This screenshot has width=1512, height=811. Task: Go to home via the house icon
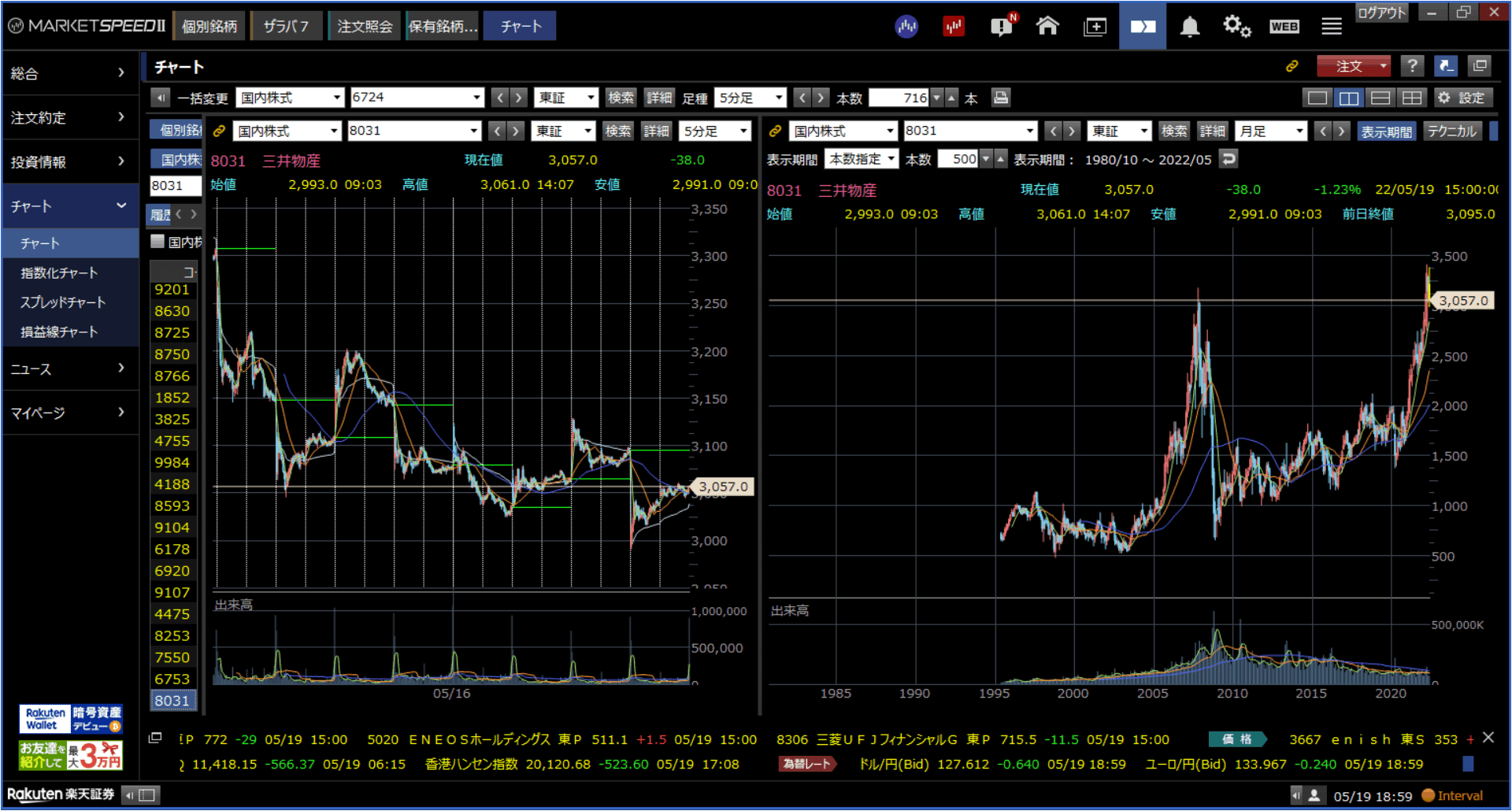coord(1047,26)
